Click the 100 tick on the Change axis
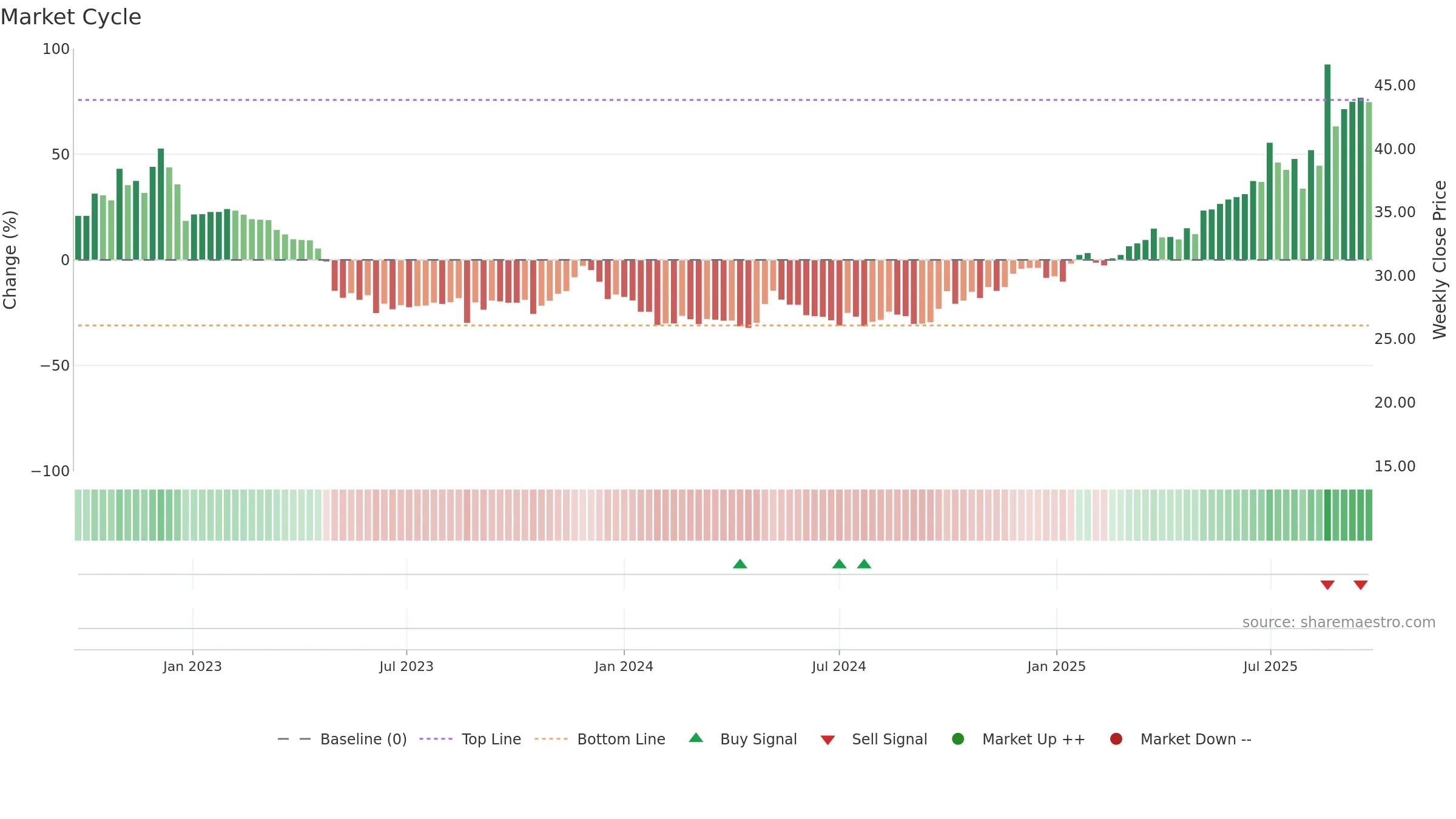 [x=56, y=49]
